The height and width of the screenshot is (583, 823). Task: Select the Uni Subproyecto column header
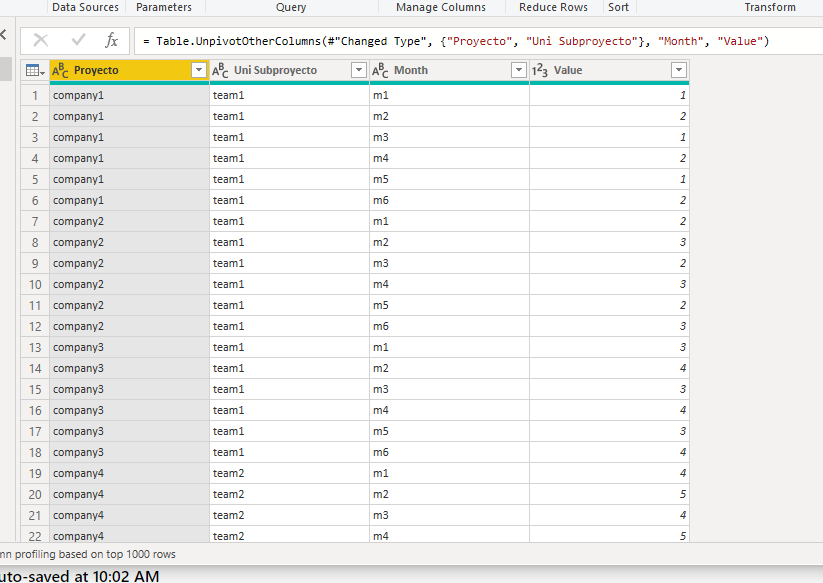[x=289, y=70]
